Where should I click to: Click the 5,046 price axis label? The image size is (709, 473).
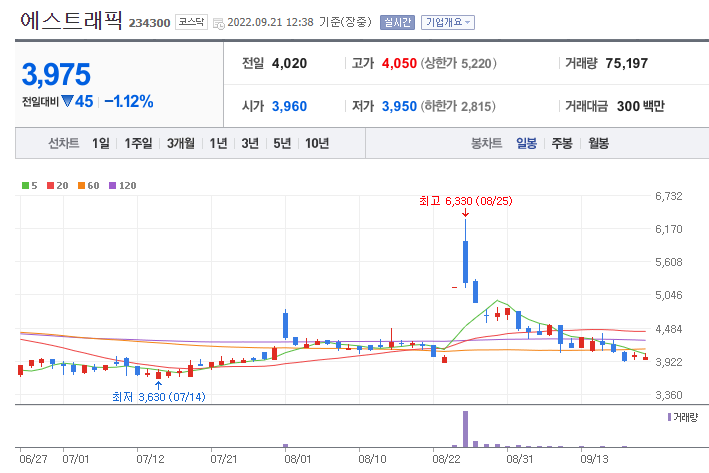(669, 295)
